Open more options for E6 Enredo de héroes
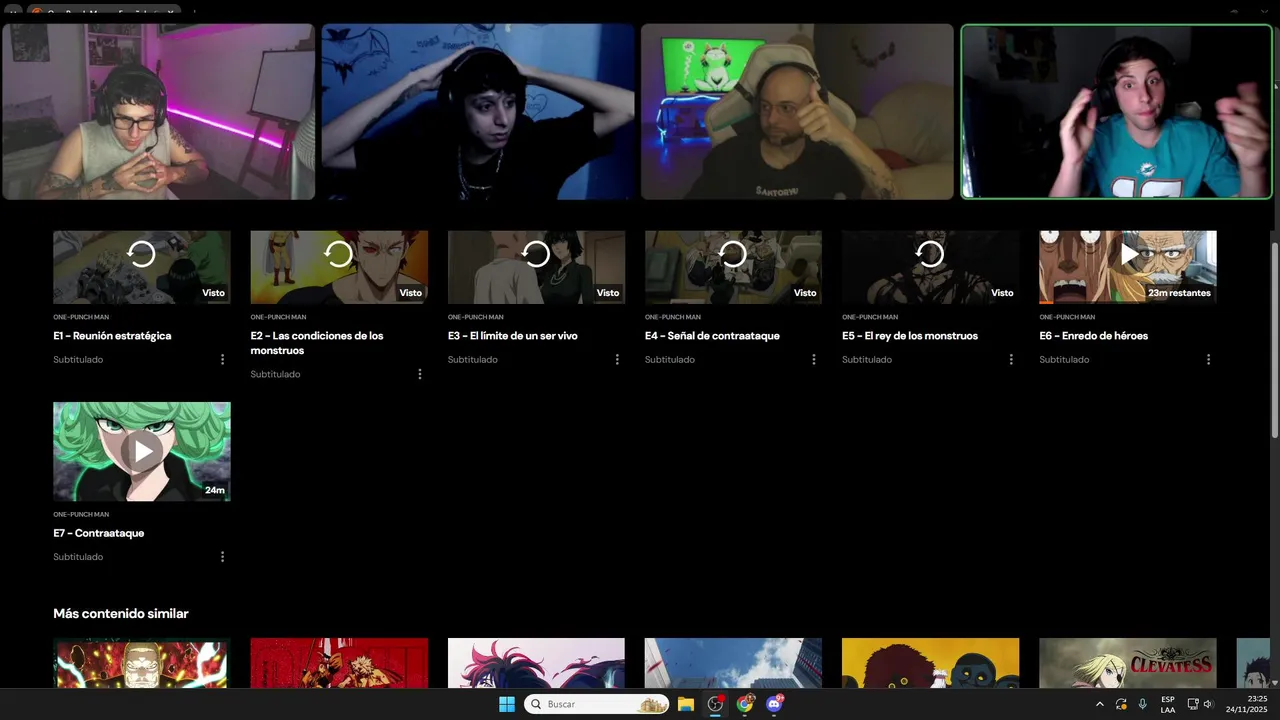Screen dimensions: 1280x720 1208,359
